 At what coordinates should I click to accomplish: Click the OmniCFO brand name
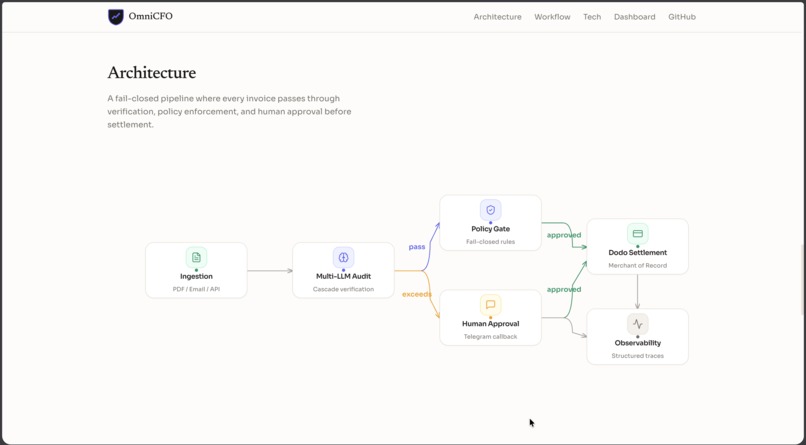point(151,16)
